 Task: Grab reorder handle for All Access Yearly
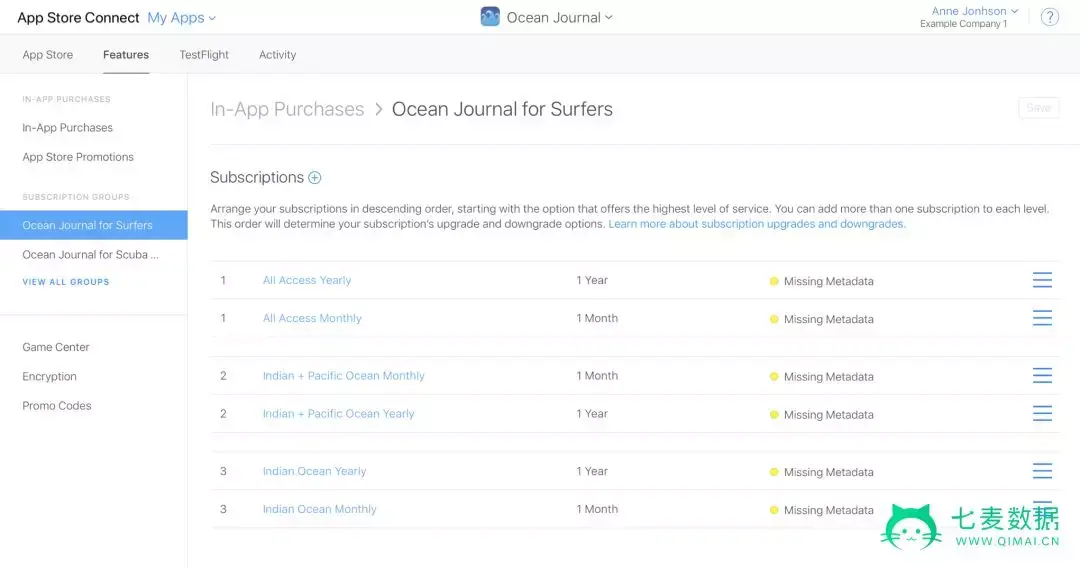point(1042,280)
